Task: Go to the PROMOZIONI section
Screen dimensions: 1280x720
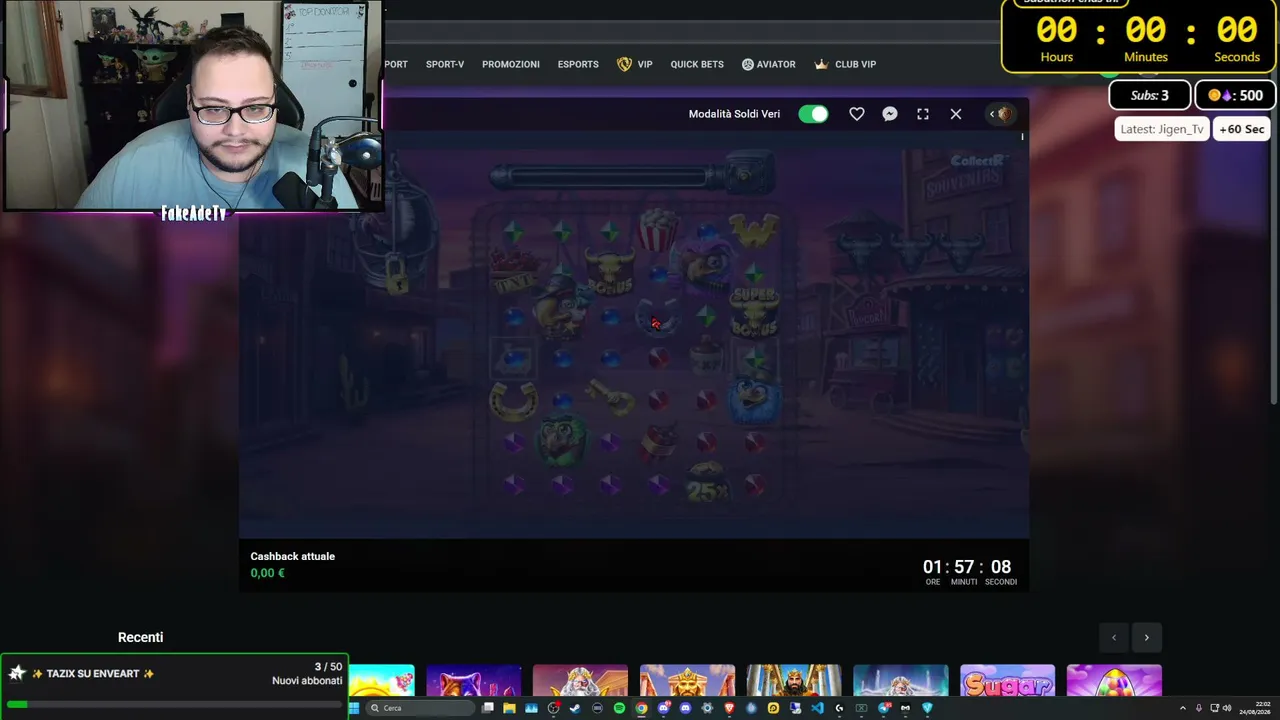Action: click(x=511, y=64)
